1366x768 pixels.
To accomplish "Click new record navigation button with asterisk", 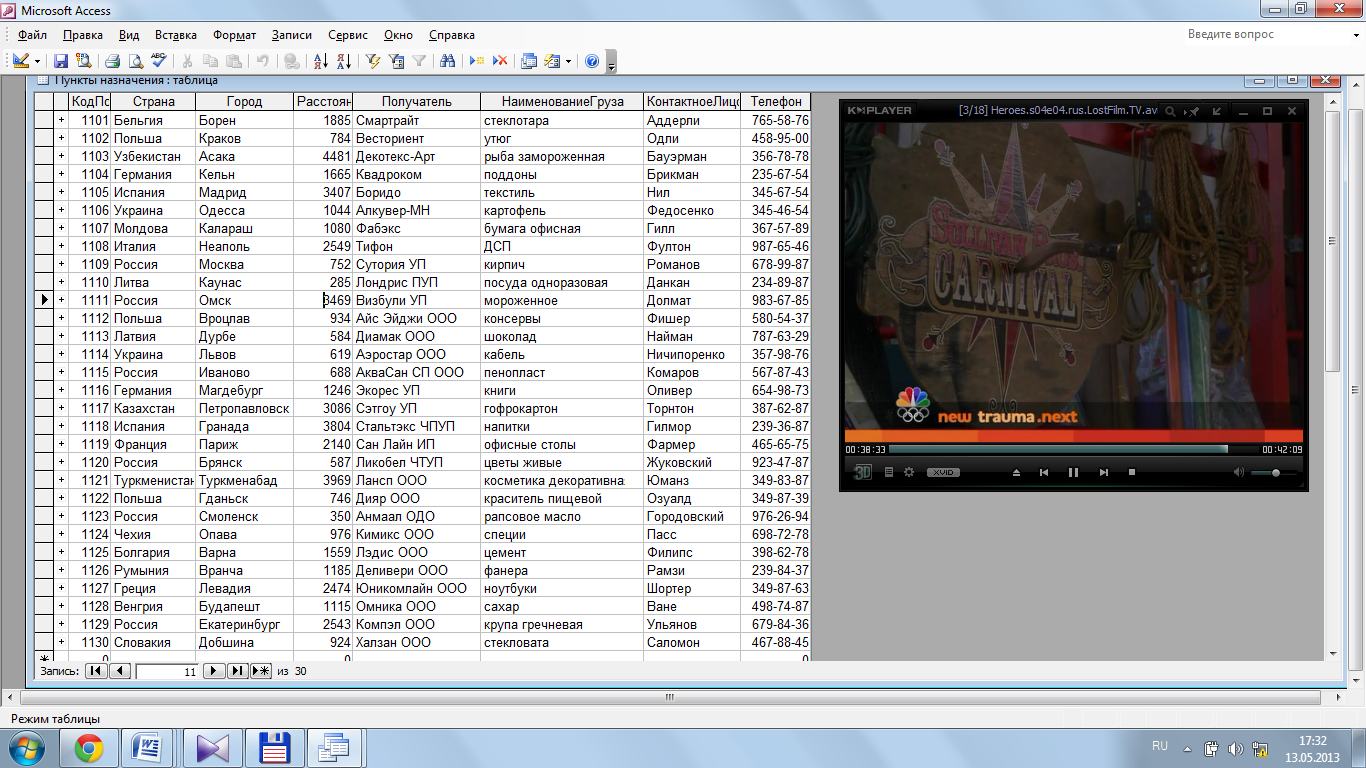I will coord(261,671).
